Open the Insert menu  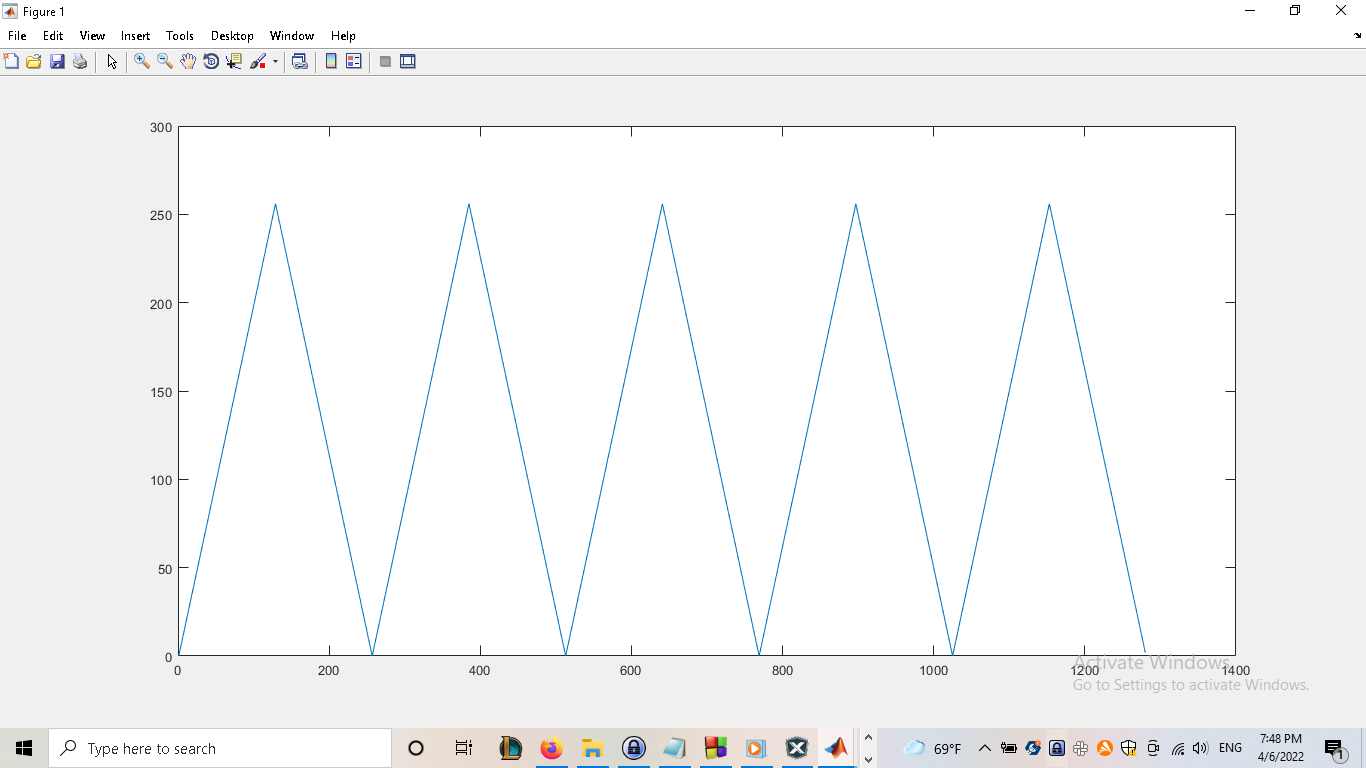(136, 36)
